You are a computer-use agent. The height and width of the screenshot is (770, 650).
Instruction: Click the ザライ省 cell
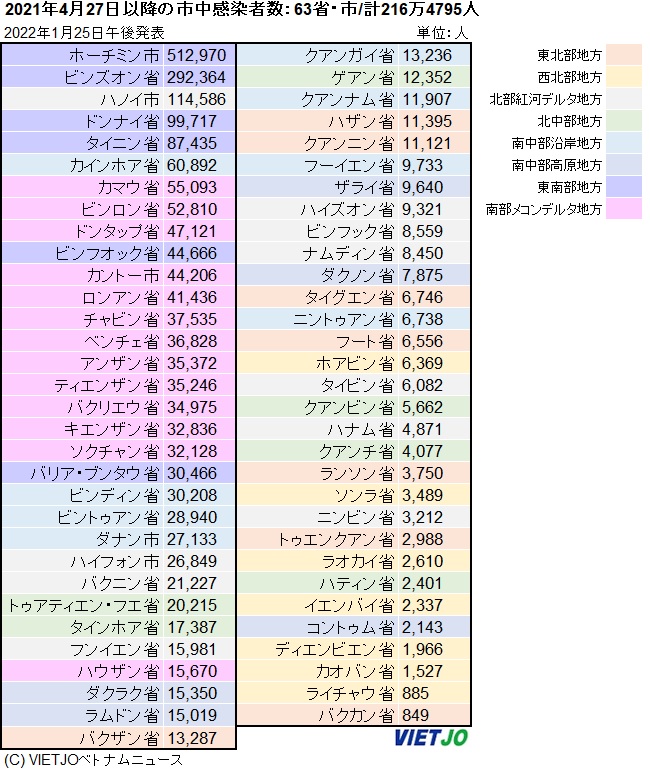pyautogui.click(x=318, y=187)
